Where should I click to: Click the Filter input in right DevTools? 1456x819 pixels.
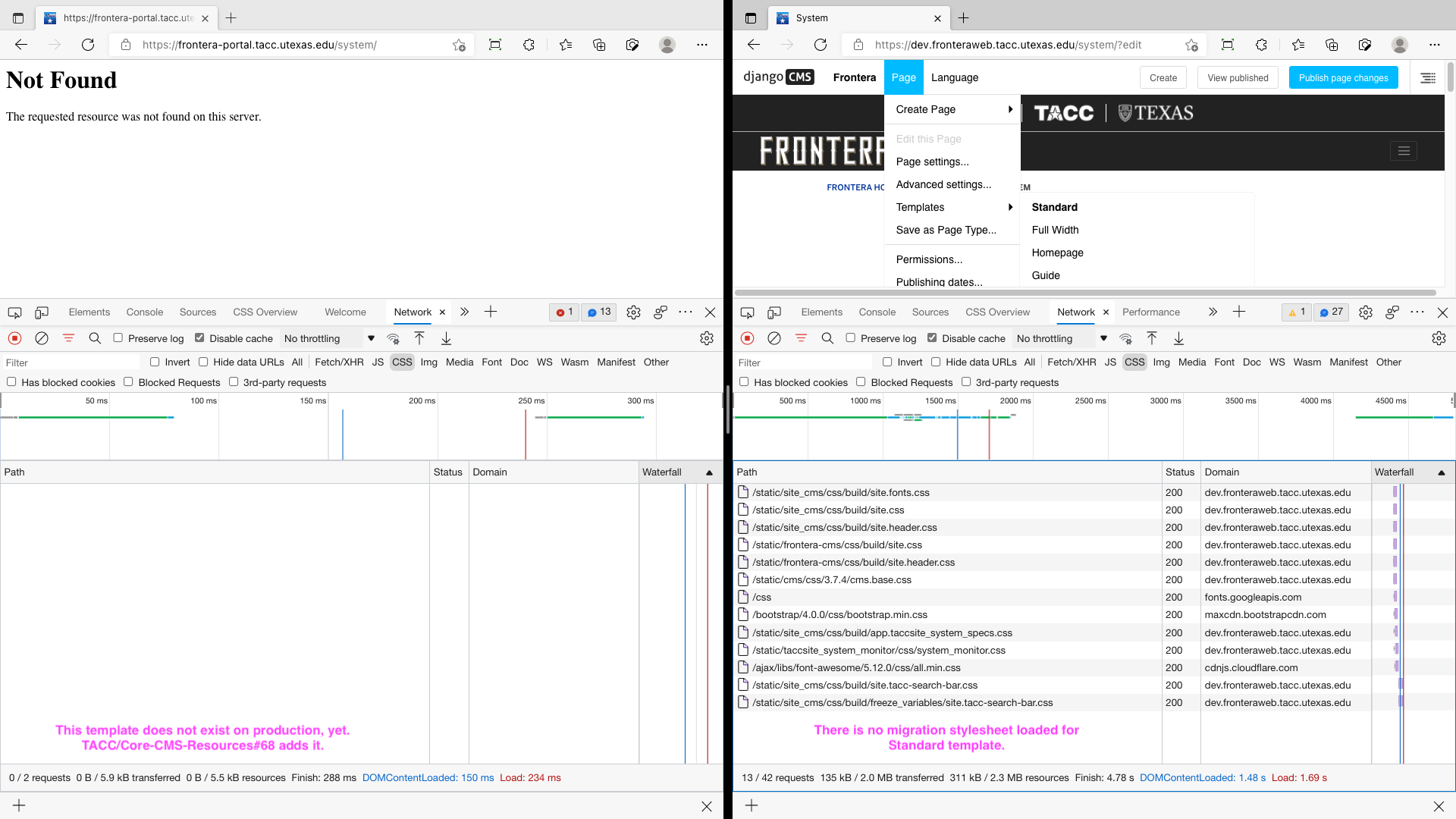pyautogui.click(x=804, y=362)
